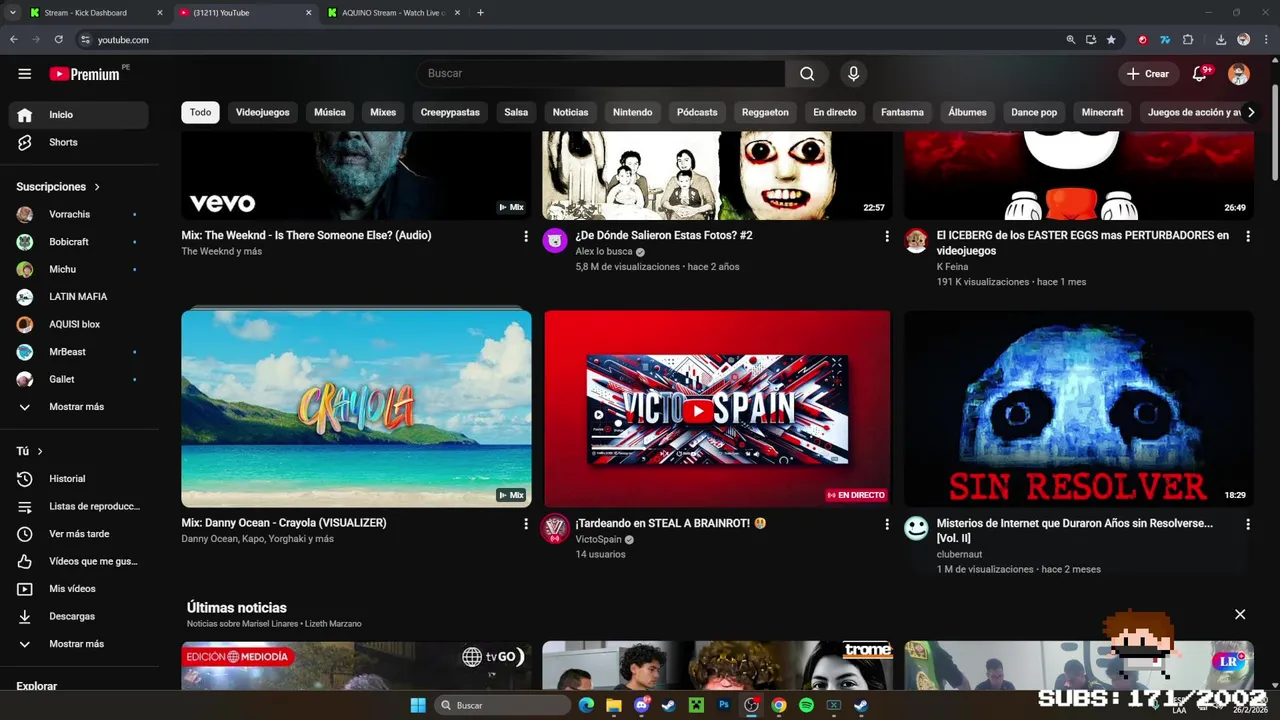Open Vídeos que me gustan
Viewport: 1280px width, 720px height.
[78, 561]
